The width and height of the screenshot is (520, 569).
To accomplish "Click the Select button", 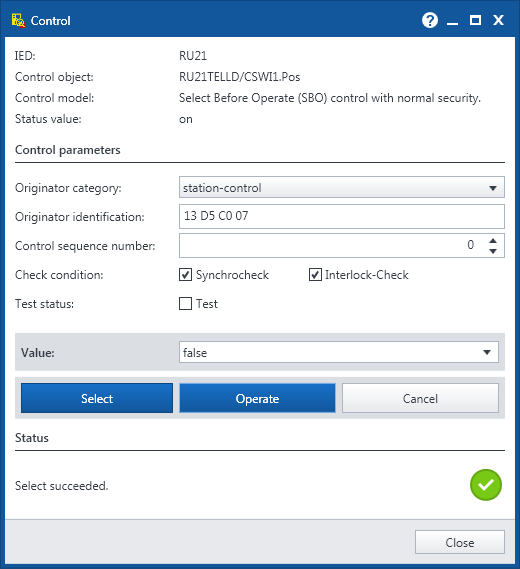I will tap(97, 398).
